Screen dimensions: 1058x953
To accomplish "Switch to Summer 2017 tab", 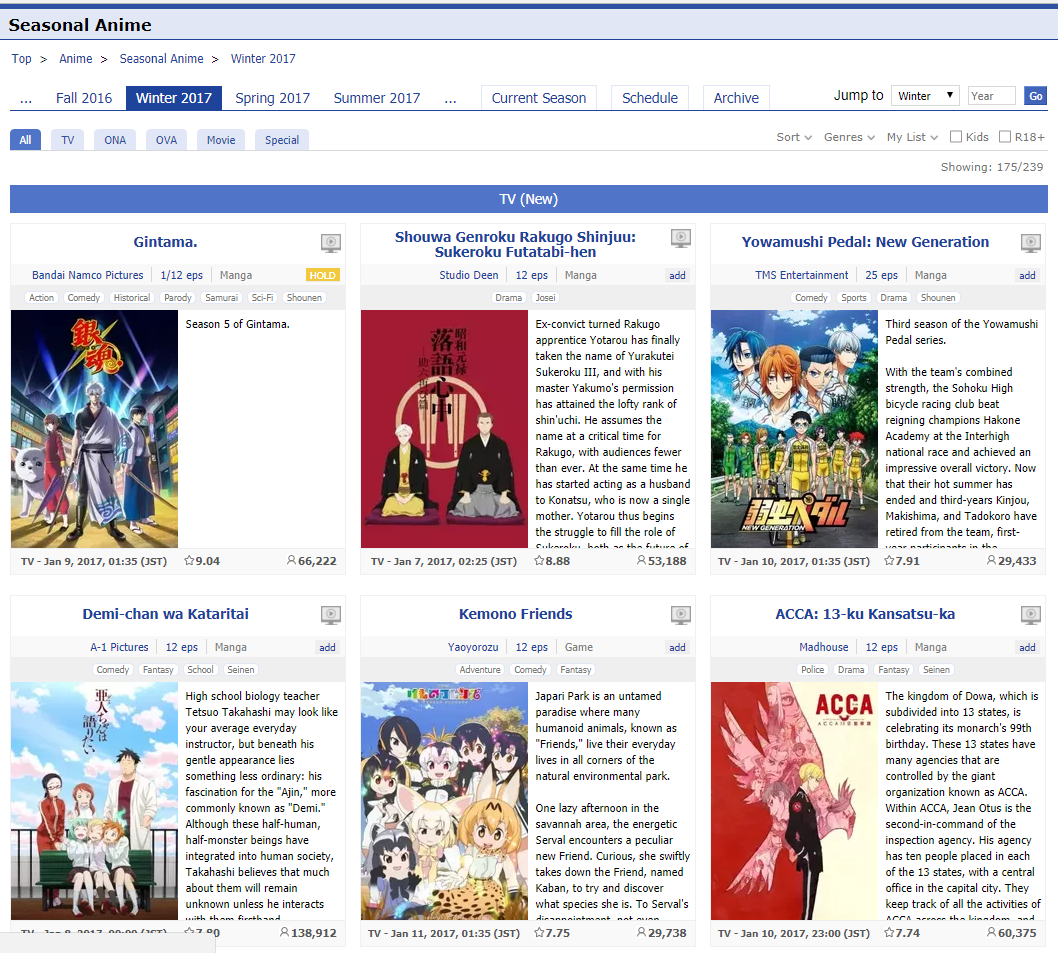I will 377,99.
